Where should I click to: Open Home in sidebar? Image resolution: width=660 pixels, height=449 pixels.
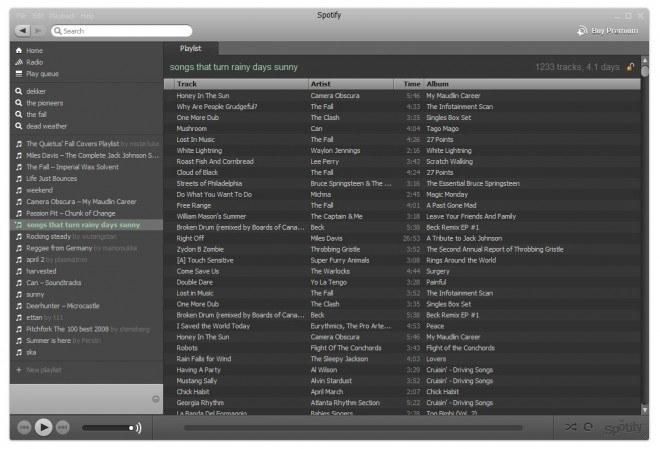[x=34, y=50]
